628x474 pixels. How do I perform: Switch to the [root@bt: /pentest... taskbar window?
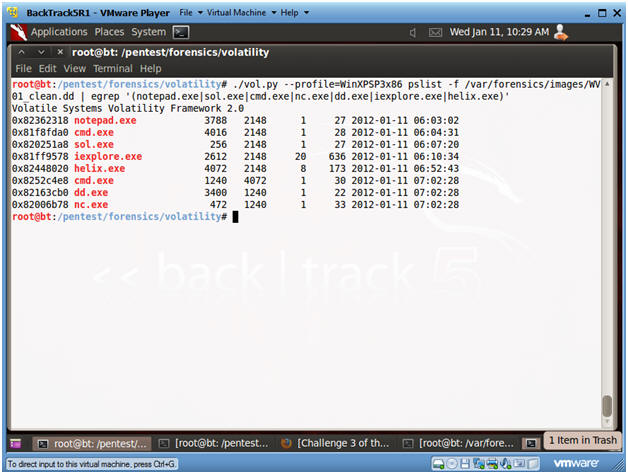pos(214,443)
